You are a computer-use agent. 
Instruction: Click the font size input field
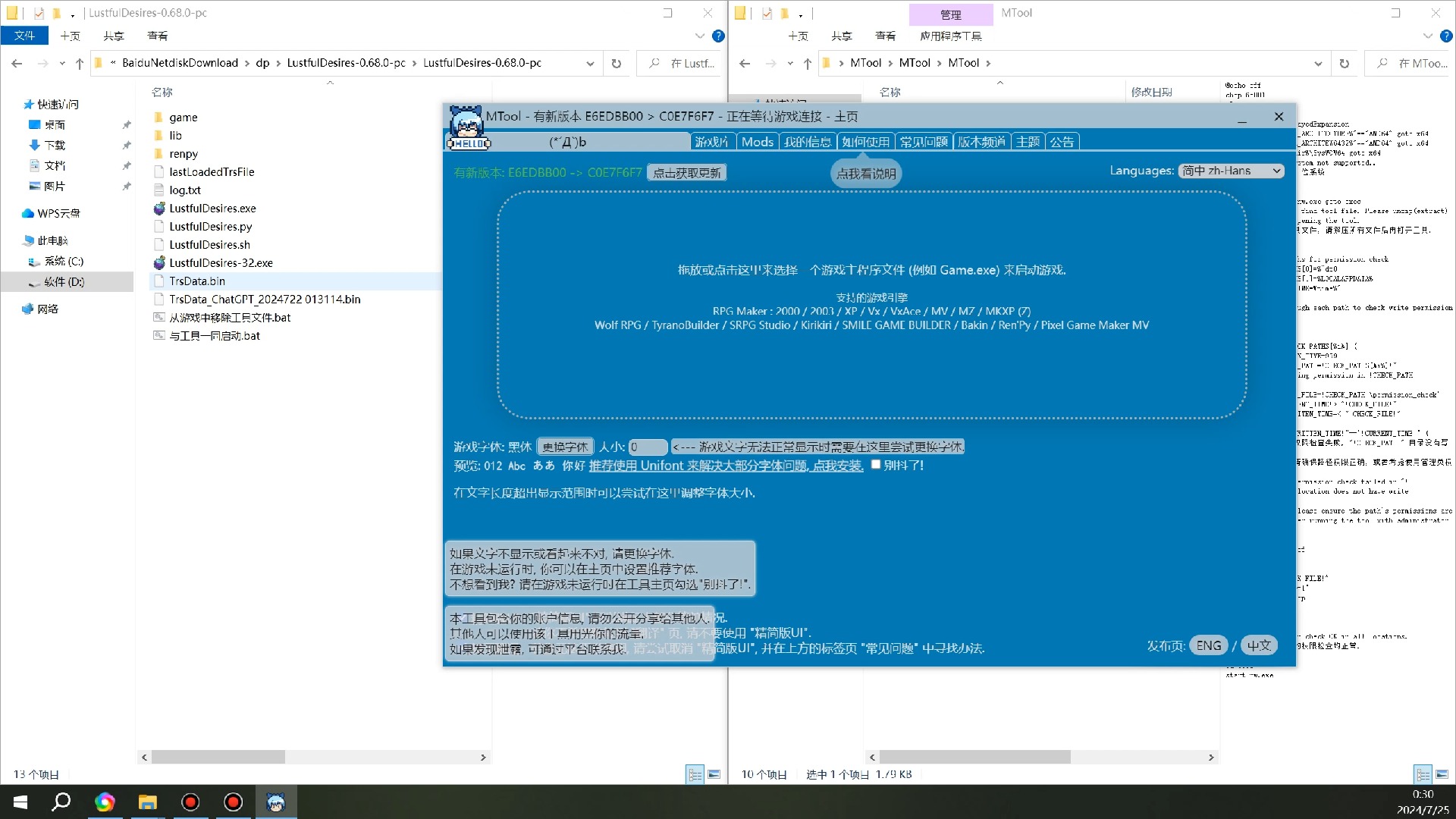click(648, 447)
